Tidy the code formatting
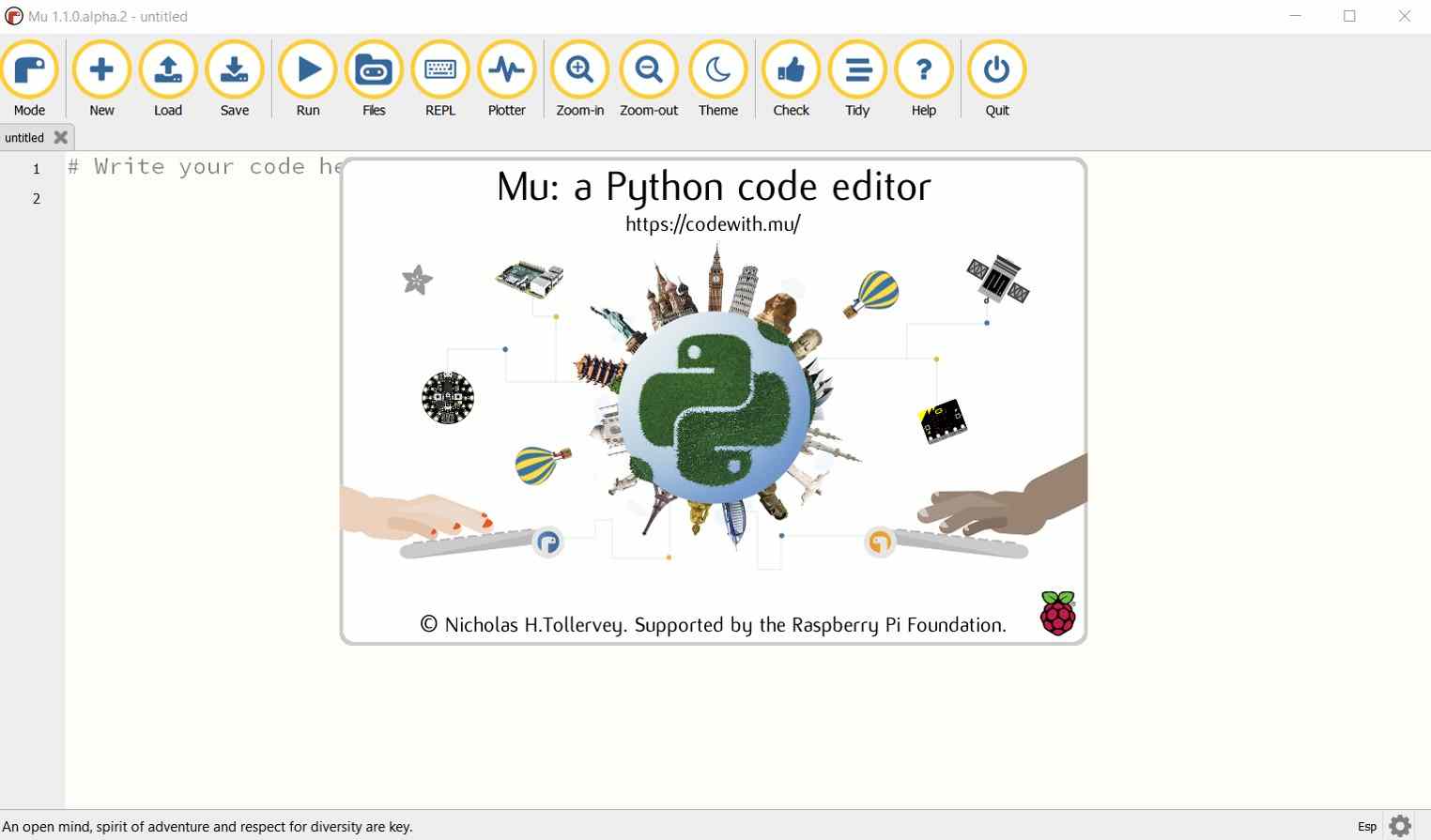Screen dimensions: 1431x840 [x=857, y=79]
